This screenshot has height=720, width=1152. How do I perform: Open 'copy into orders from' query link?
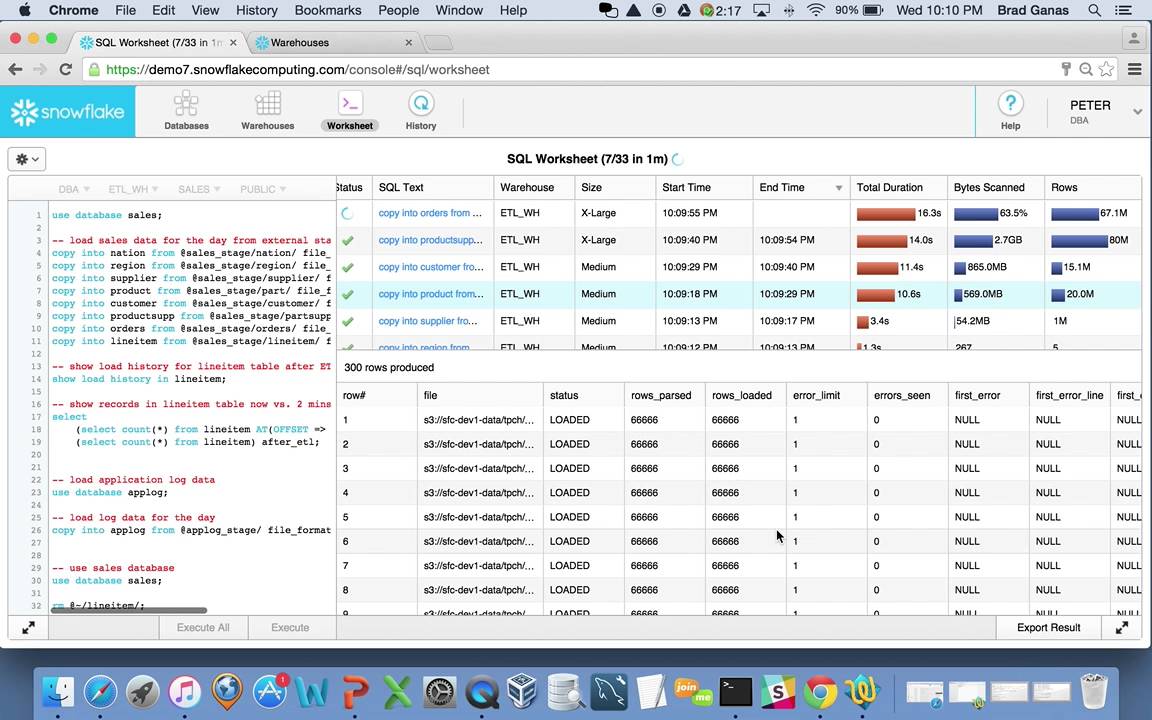click(x=431, y=213)
